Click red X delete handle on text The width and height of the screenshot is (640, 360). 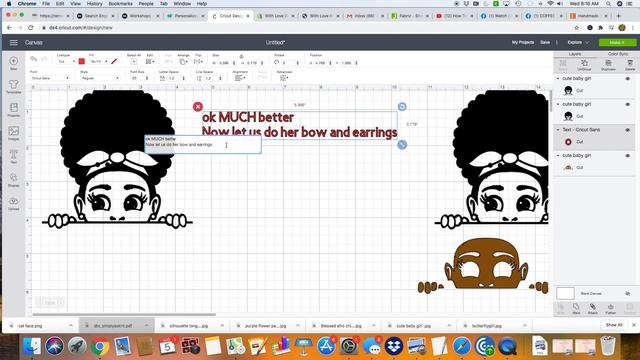198,107
